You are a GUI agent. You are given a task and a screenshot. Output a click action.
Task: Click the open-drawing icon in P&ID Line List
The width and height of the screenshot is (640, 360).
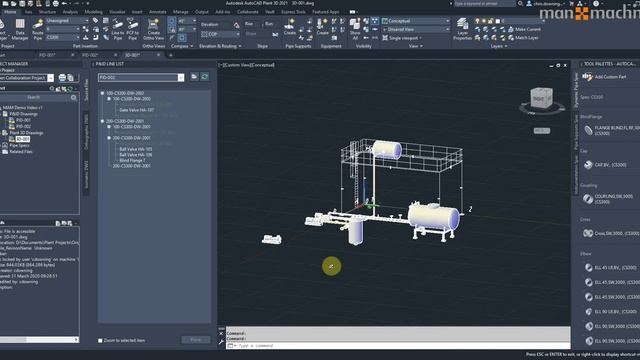[194, 77]
